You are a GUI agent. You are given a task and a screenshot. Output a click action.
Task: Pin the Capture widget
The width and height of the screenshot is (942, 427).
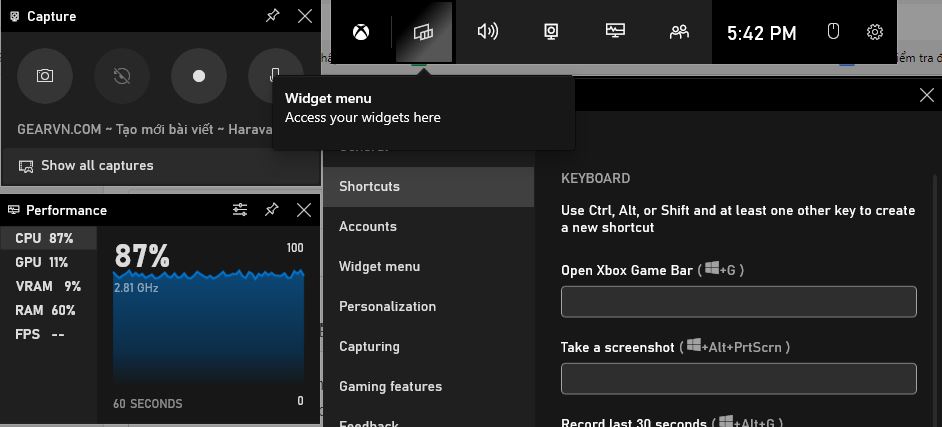[271, 16]
